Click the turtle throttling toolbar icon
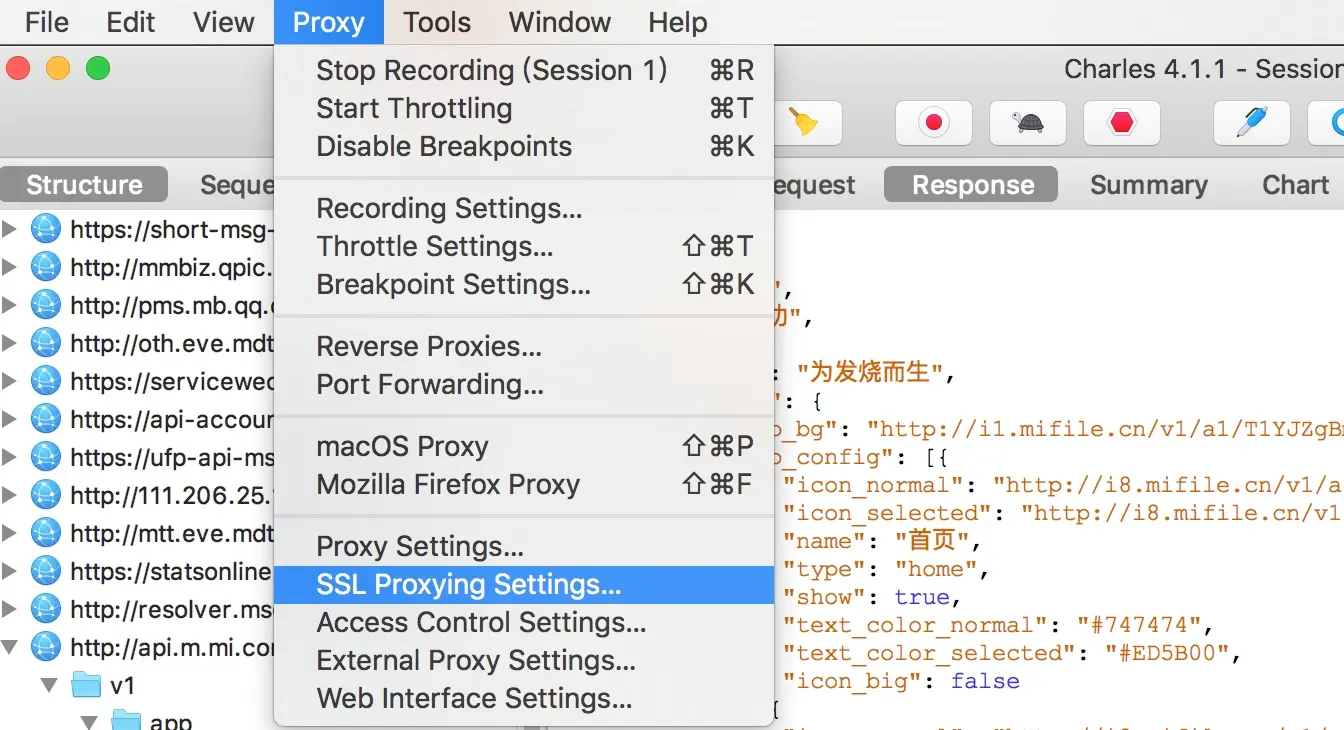The image size is (1344, 730). (x=1027, y=123)
